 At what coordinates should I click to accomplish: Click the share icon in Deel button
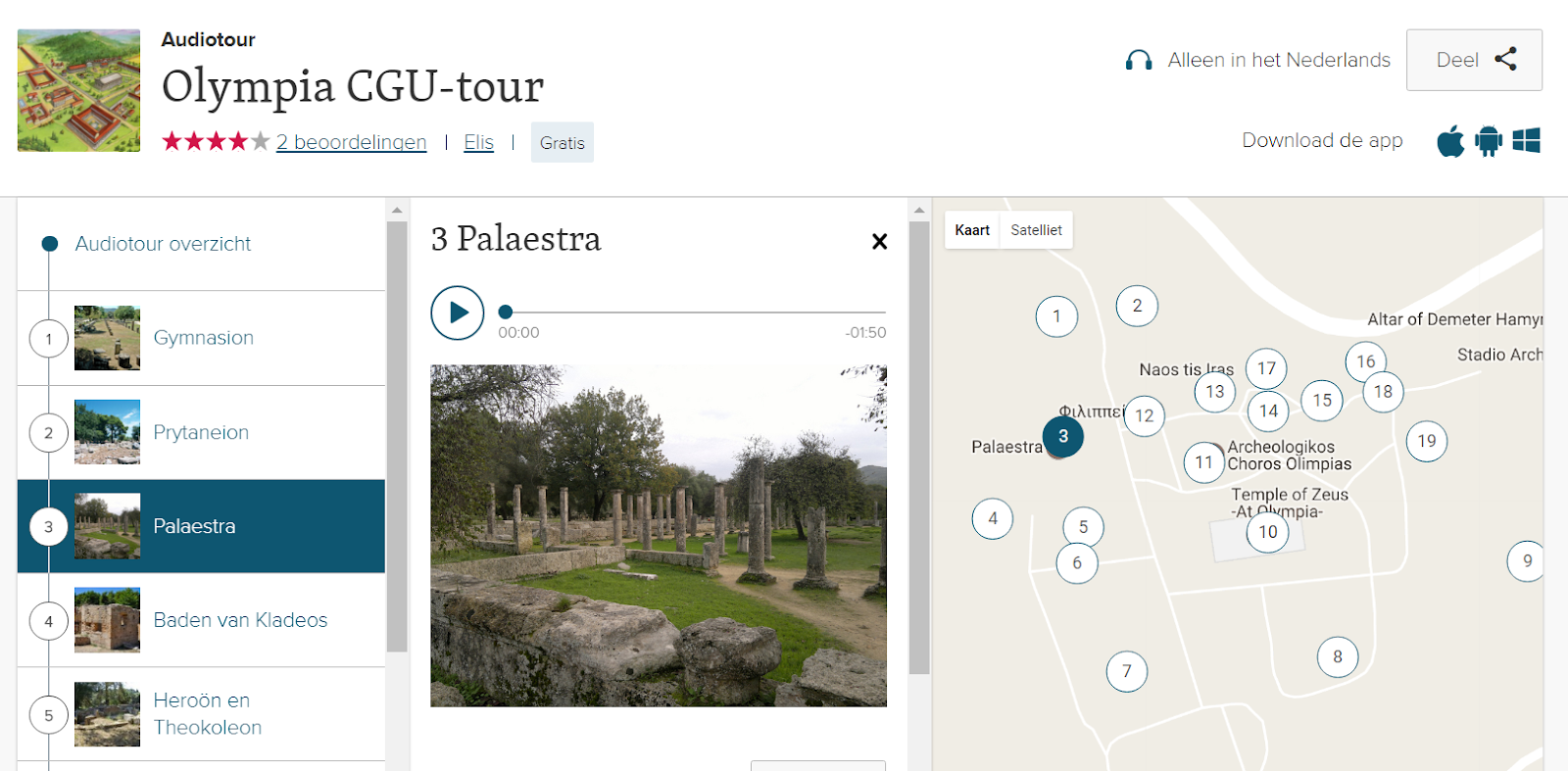point(1506,60)
